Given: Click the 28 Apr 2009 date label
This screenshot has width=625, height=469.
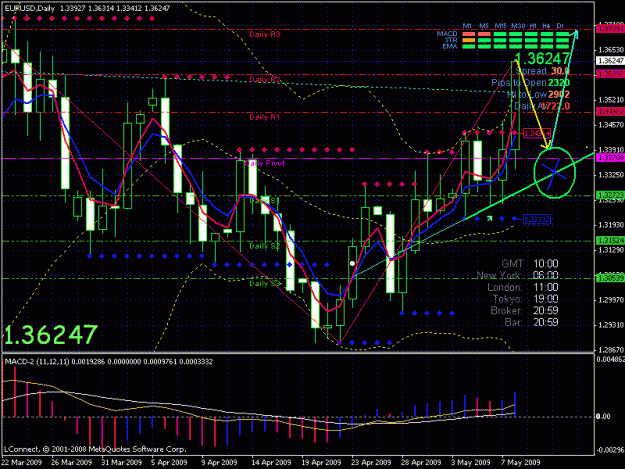Looking at the screenshot, I should coord(421,462).
